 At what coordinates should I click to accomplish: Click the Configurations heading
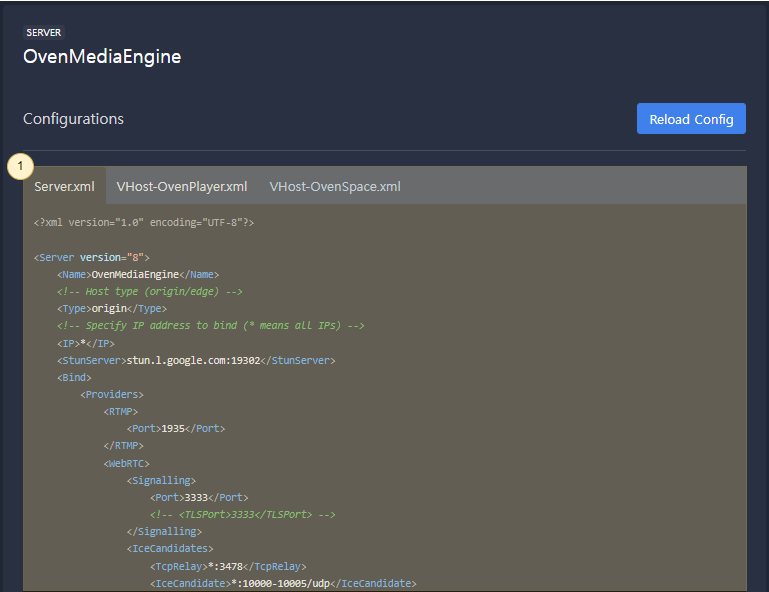[74, 119]
